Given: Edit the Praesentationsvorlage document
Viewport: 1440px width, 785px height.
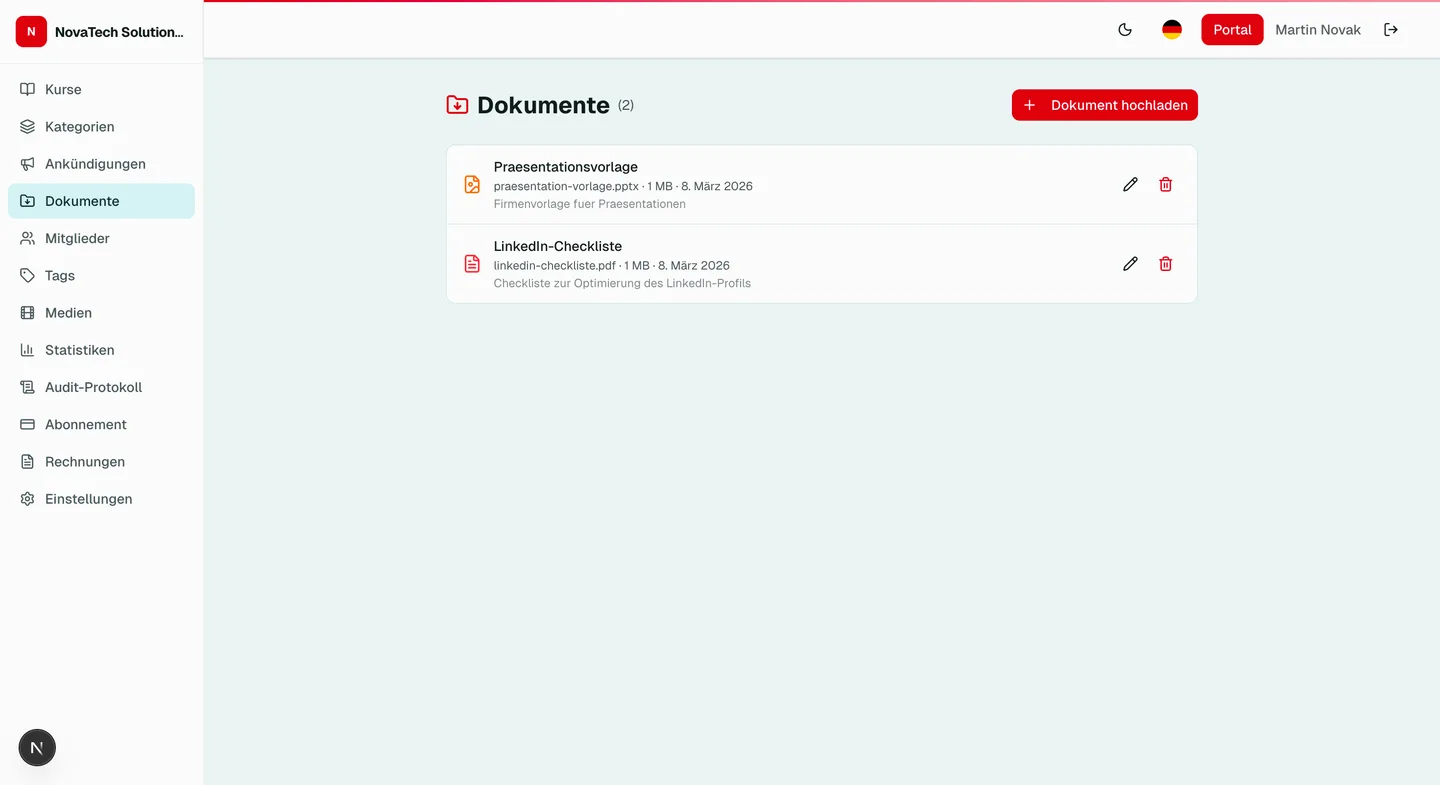Looking at the screenshot, I should 1130,184.
